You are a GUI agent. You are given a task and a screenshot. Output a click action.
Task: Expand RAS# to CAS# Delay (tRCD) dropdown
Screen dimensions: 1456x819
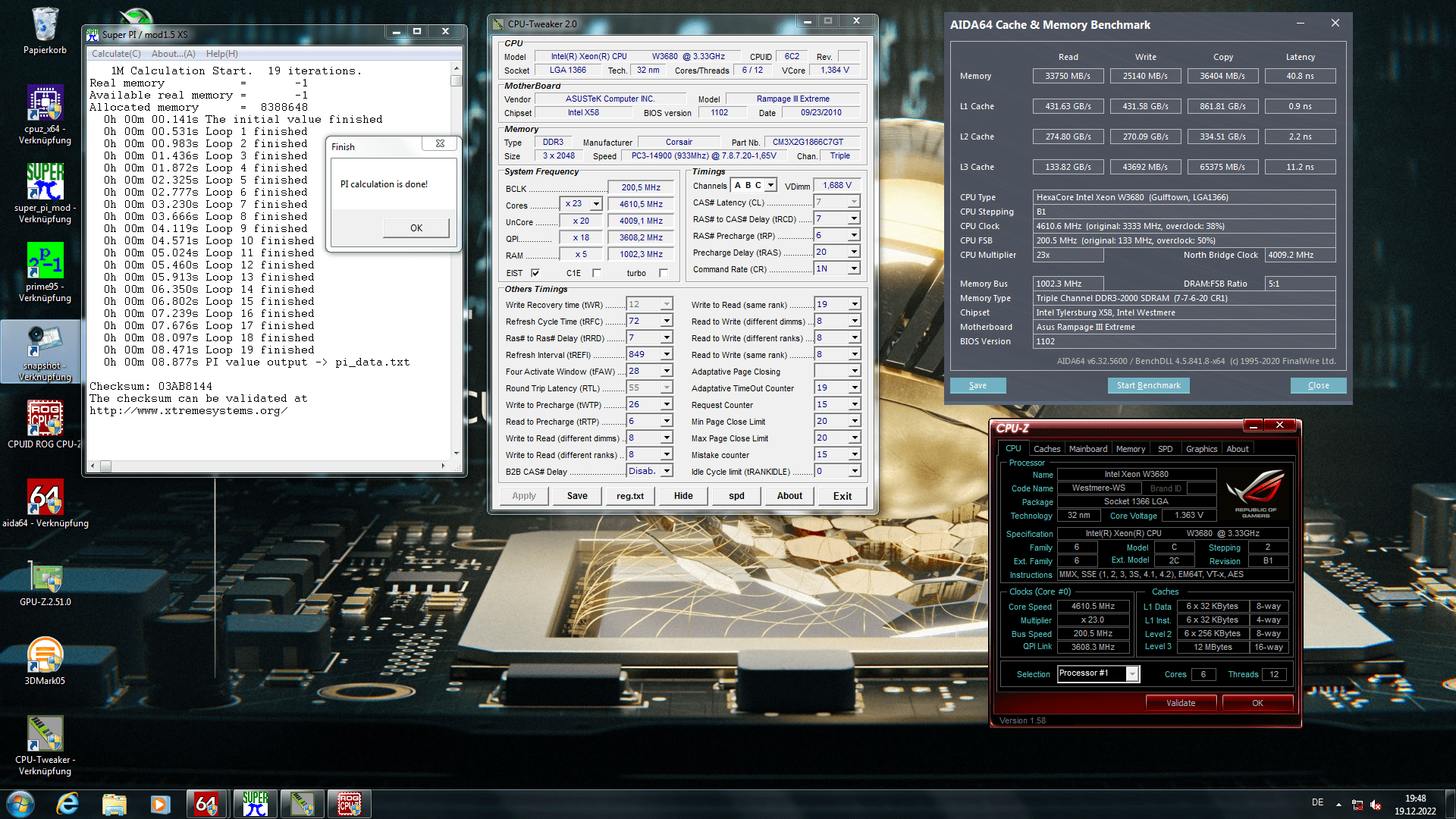[854, 218]
